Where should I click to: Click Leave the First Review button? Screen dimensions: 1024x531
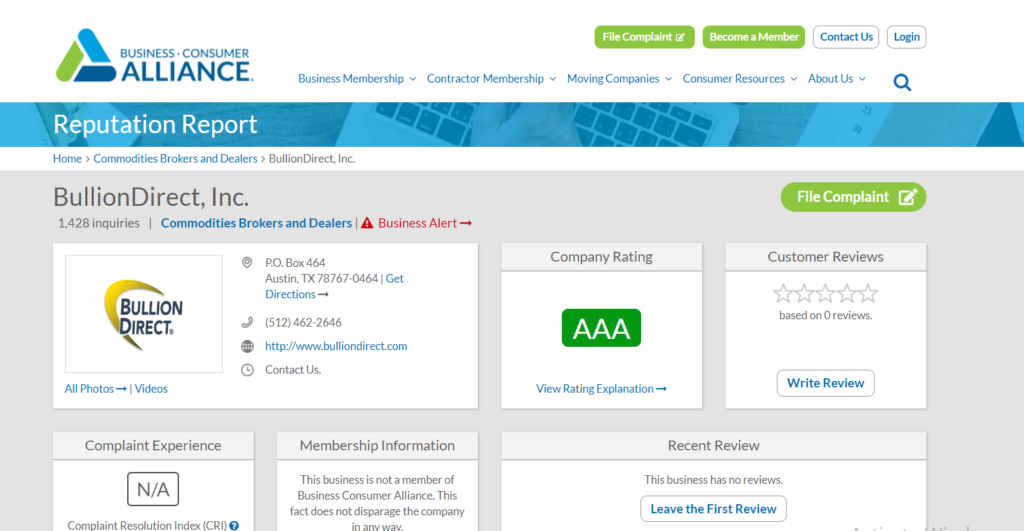pos(713,509)
